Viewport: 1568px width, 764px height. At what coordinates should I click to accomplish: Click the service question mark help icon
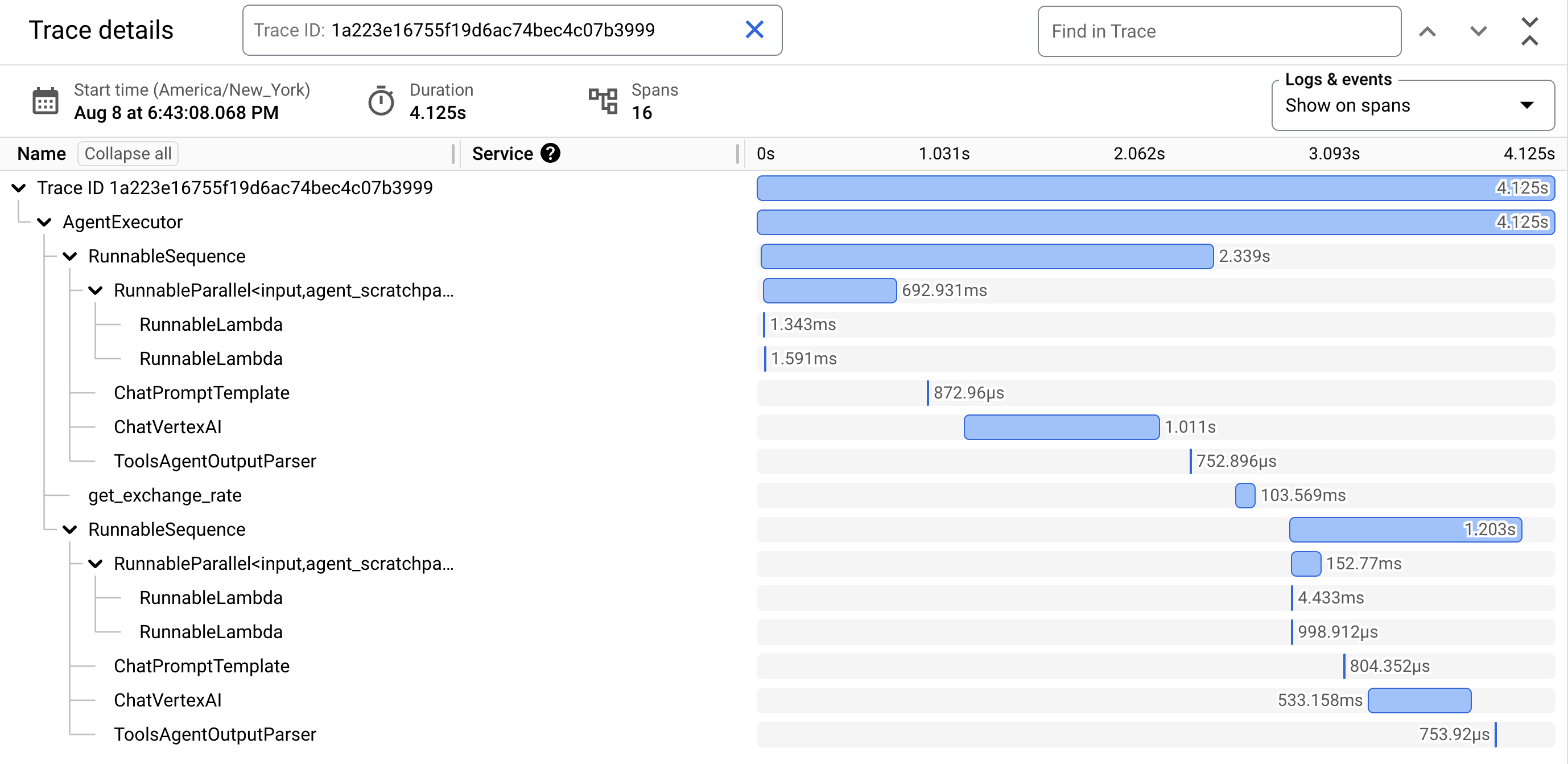pos(552,154)
